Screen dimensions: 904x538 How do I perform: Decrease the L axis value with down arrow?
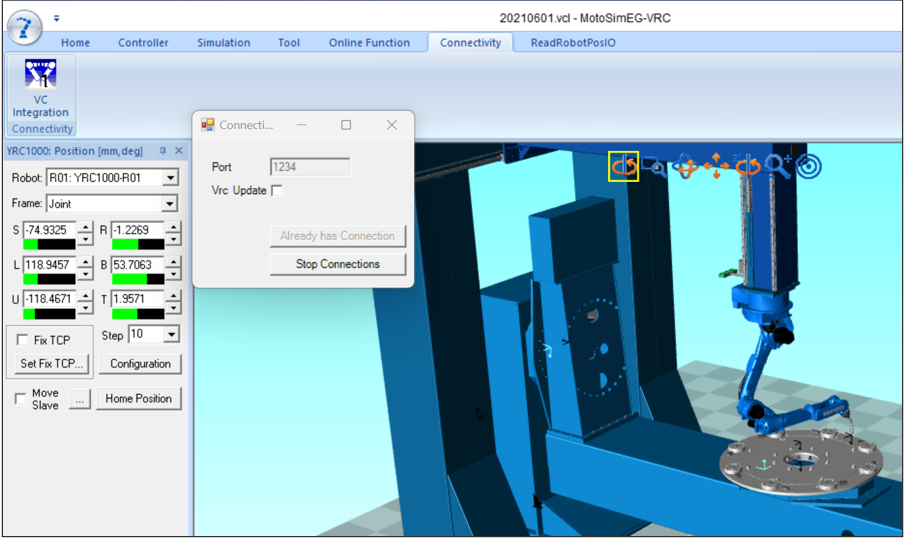(85, 273)
